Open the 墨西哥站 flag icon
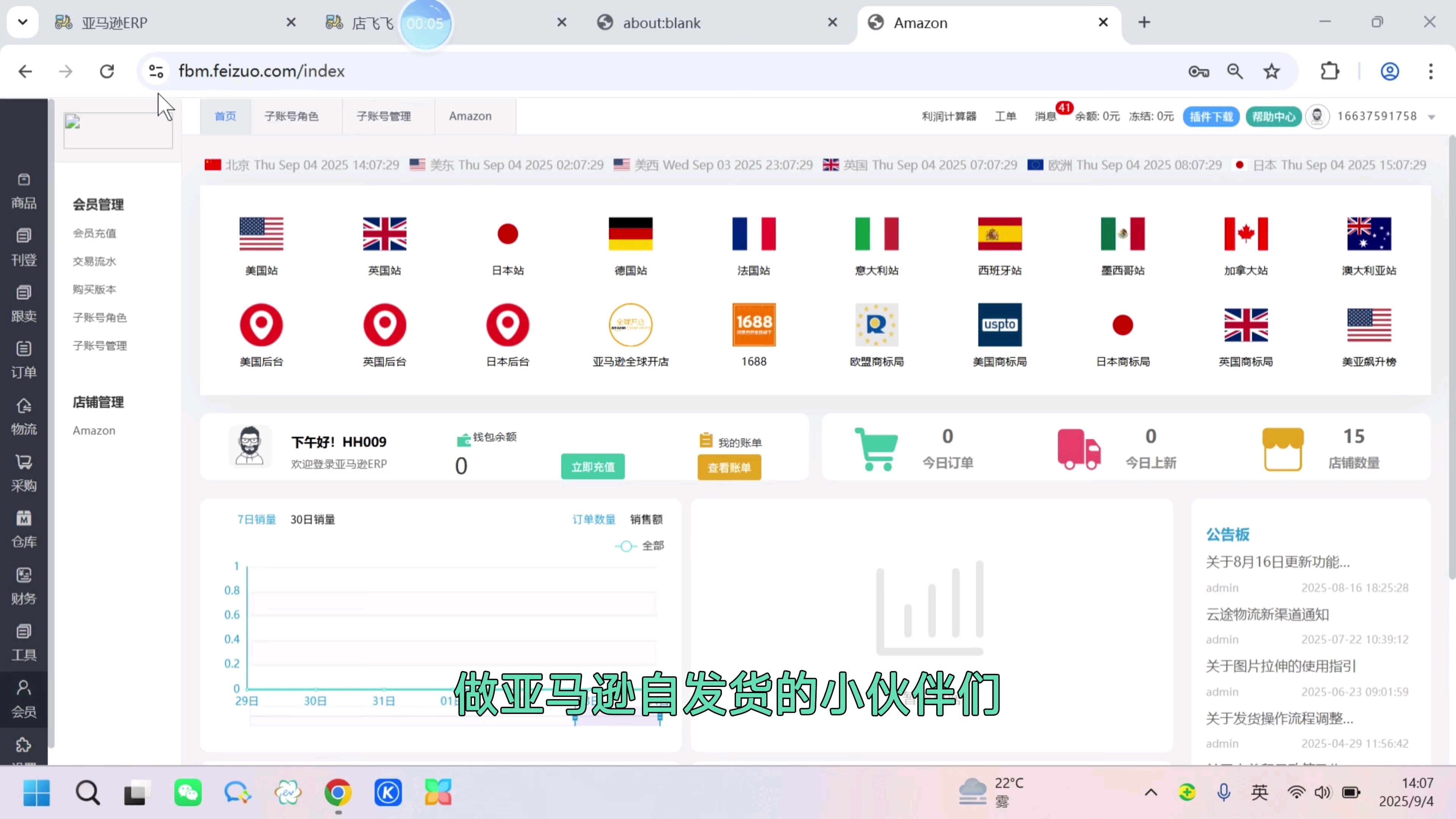 click(x=1123, y=234)
